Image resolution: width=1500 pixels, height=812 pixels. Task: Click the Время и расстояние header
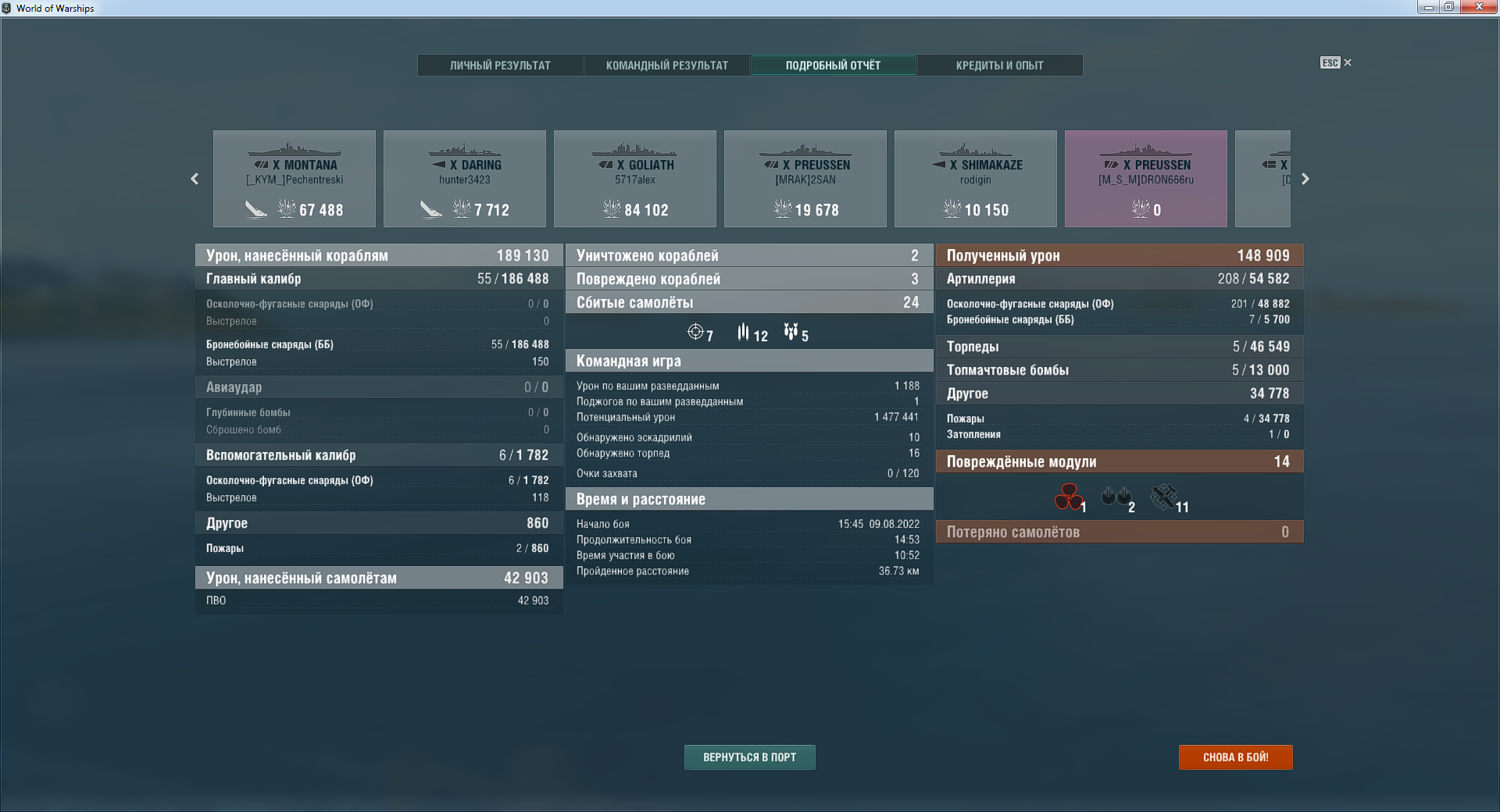pyautogui.click(x=749, y=499)
